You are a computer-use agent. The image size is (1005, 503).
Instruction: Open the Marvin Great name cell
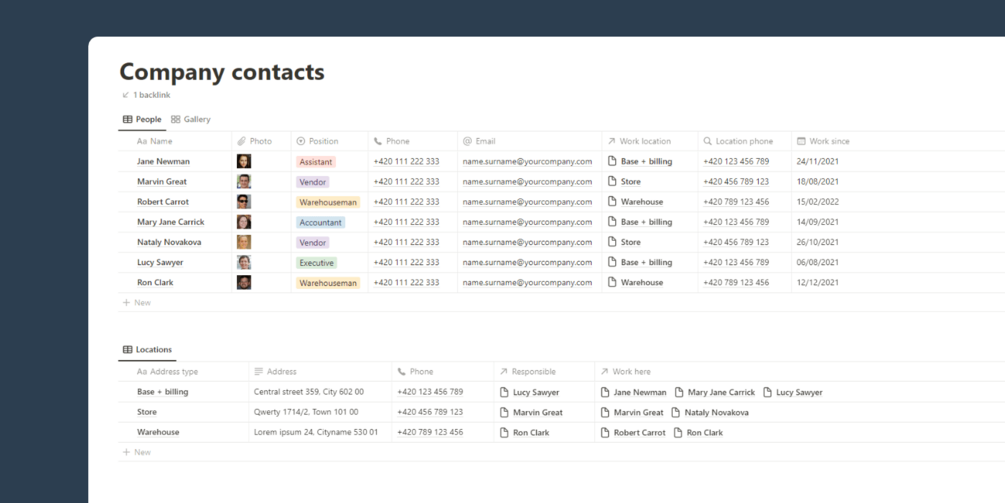point(162,182)
